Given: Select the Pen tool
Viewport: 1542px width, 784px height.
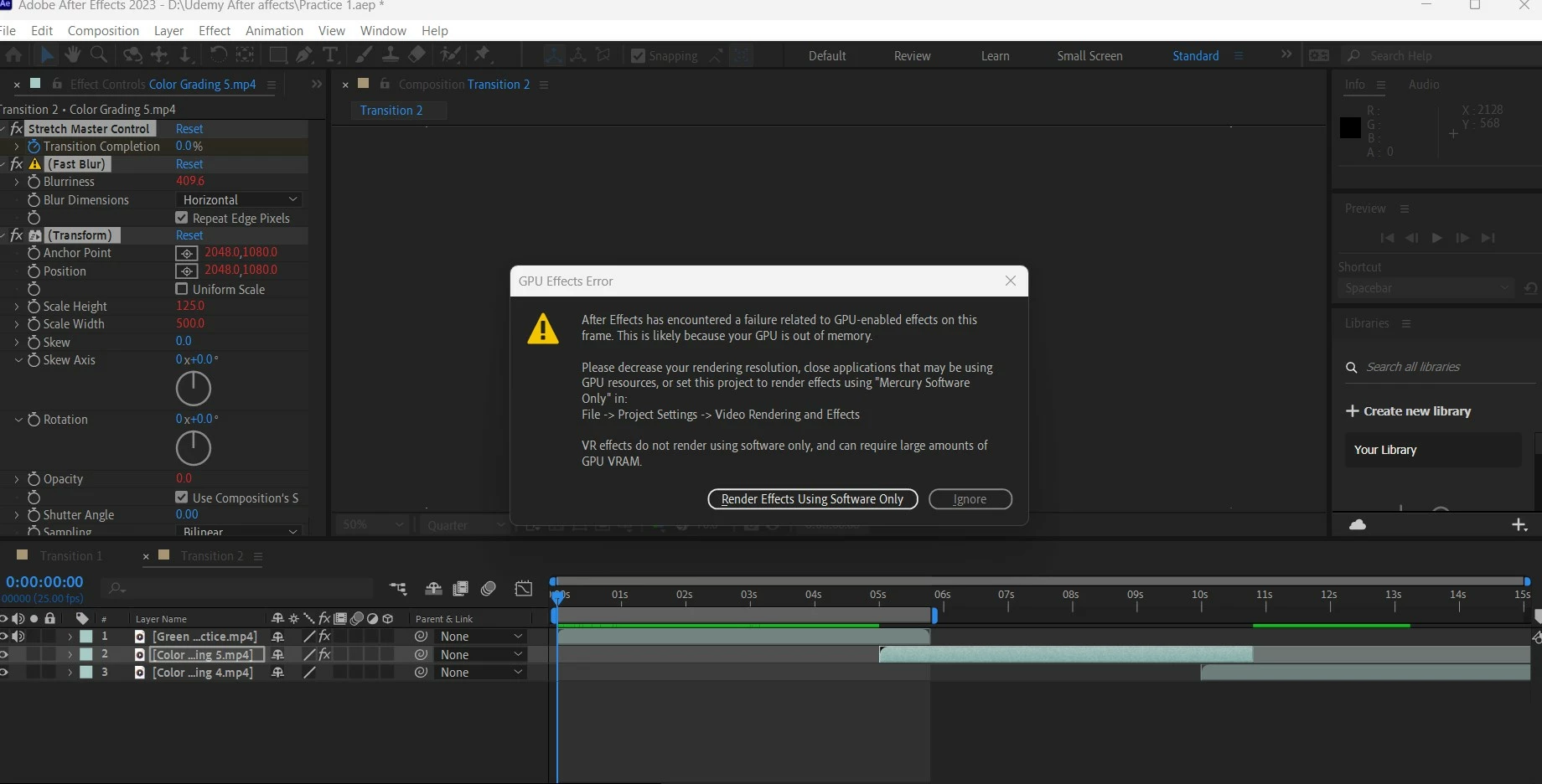Looking at the screenshot, I should 304,55.
